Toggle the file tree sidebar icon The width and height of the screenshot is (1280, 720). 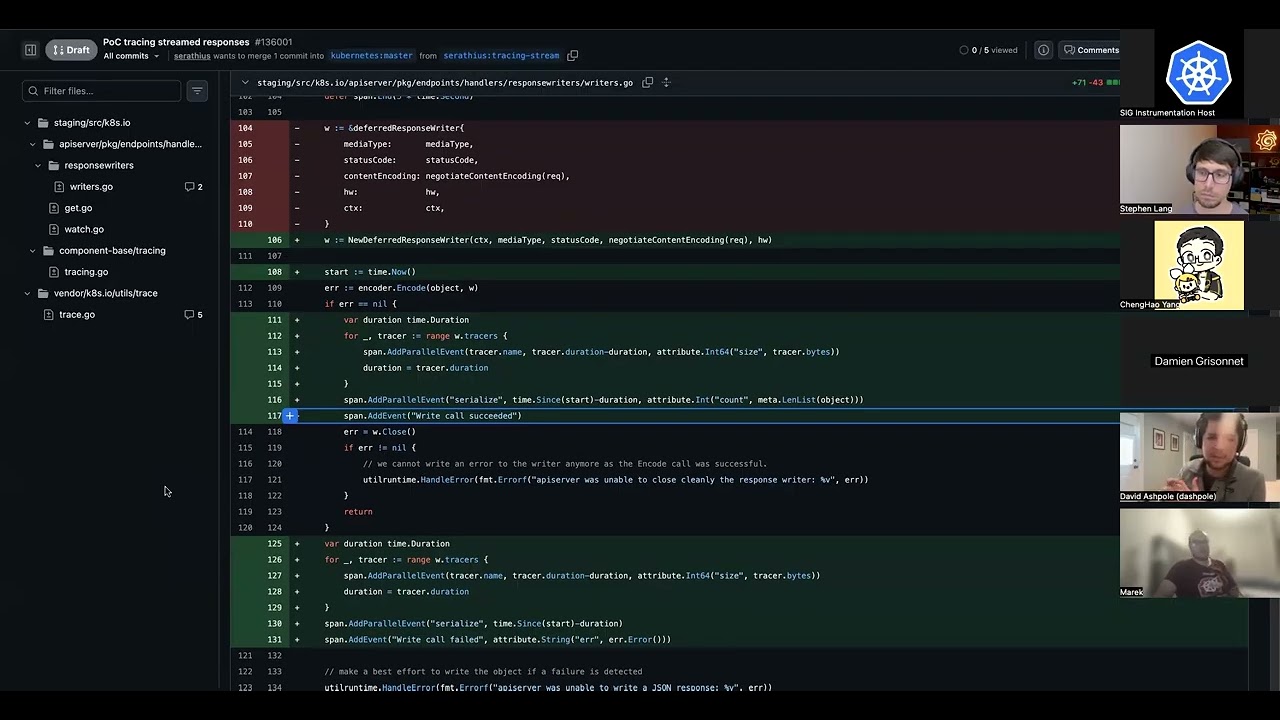coord(31,50)
